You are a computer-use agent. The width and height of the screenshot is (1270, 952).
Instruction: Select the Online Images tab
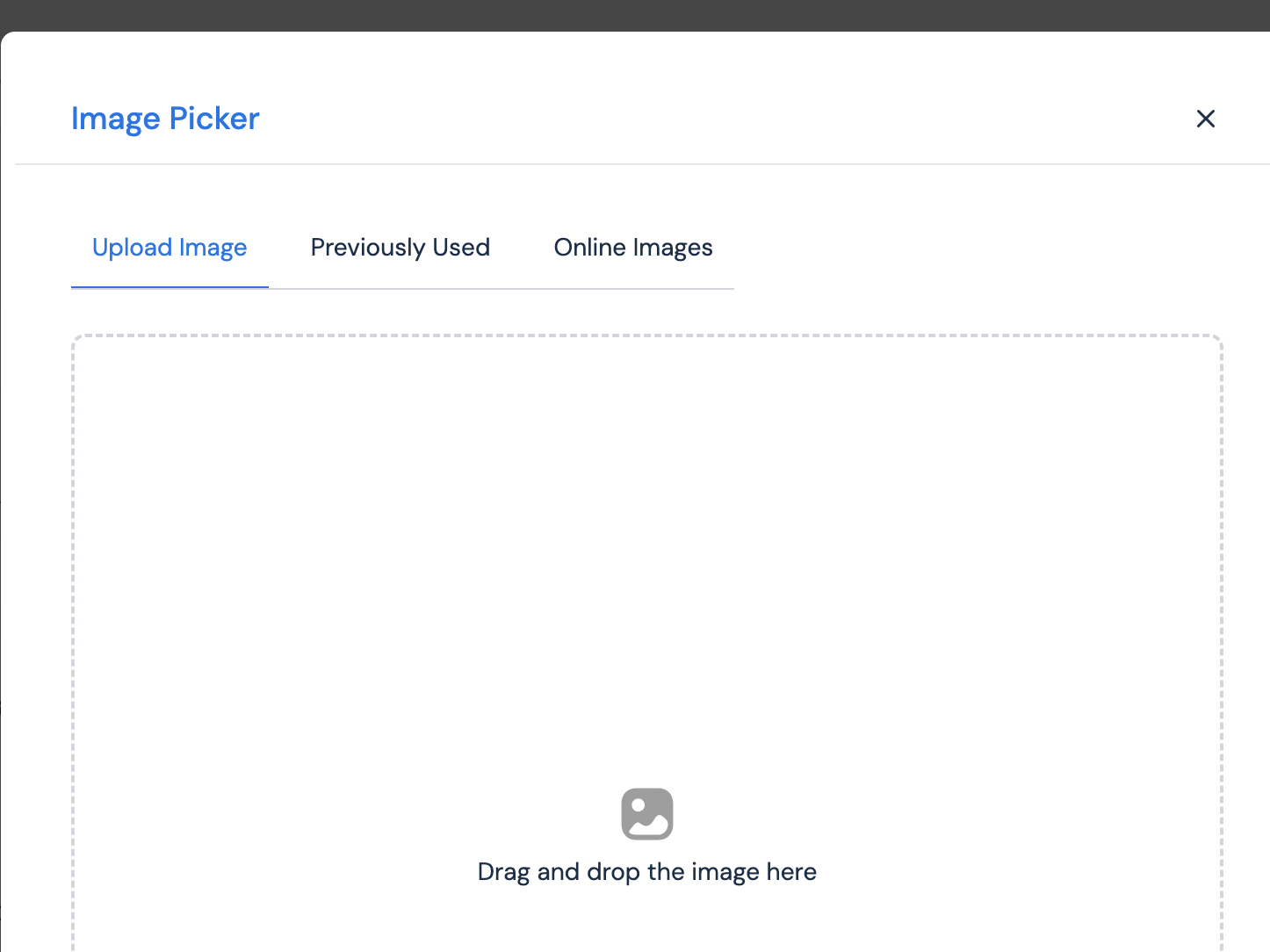coord(632,248)
